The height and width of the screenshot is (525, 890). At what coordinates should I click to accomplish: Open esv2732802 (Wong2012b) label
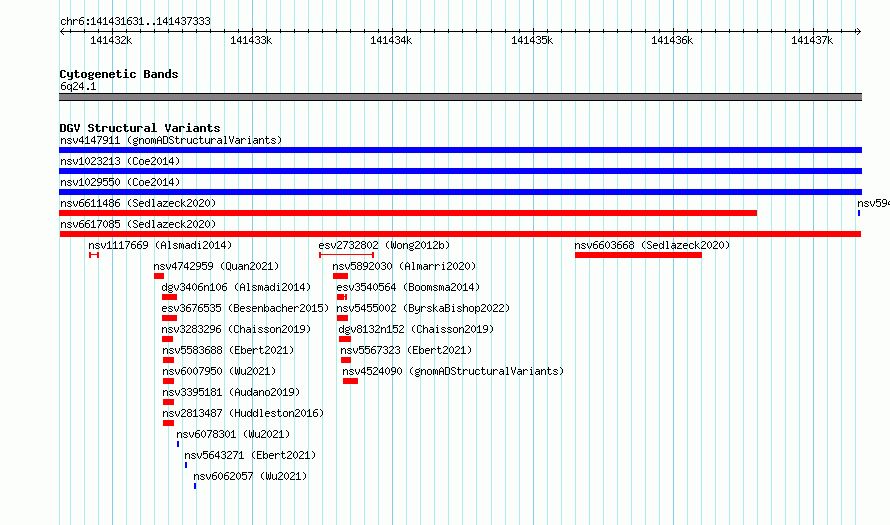pos(384,245)
